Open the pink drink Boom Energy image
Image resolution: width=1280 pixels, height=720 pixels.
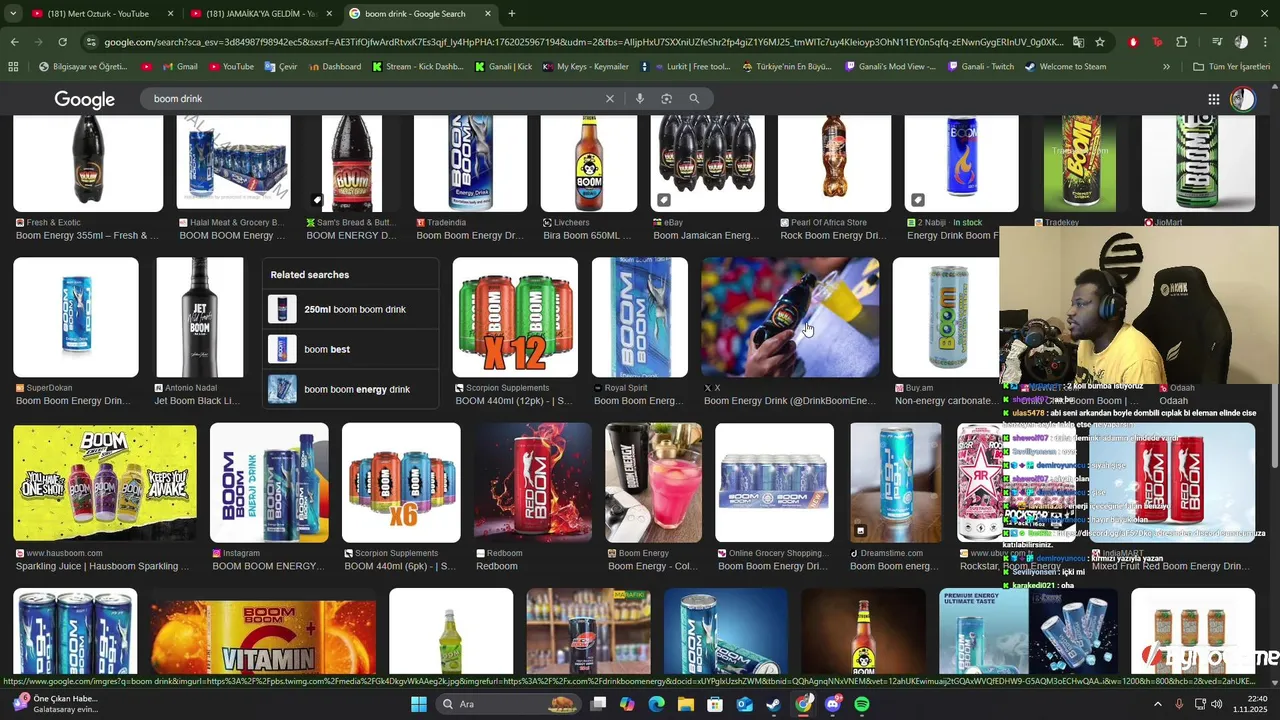pyautogui.click(x=654, y=482)
